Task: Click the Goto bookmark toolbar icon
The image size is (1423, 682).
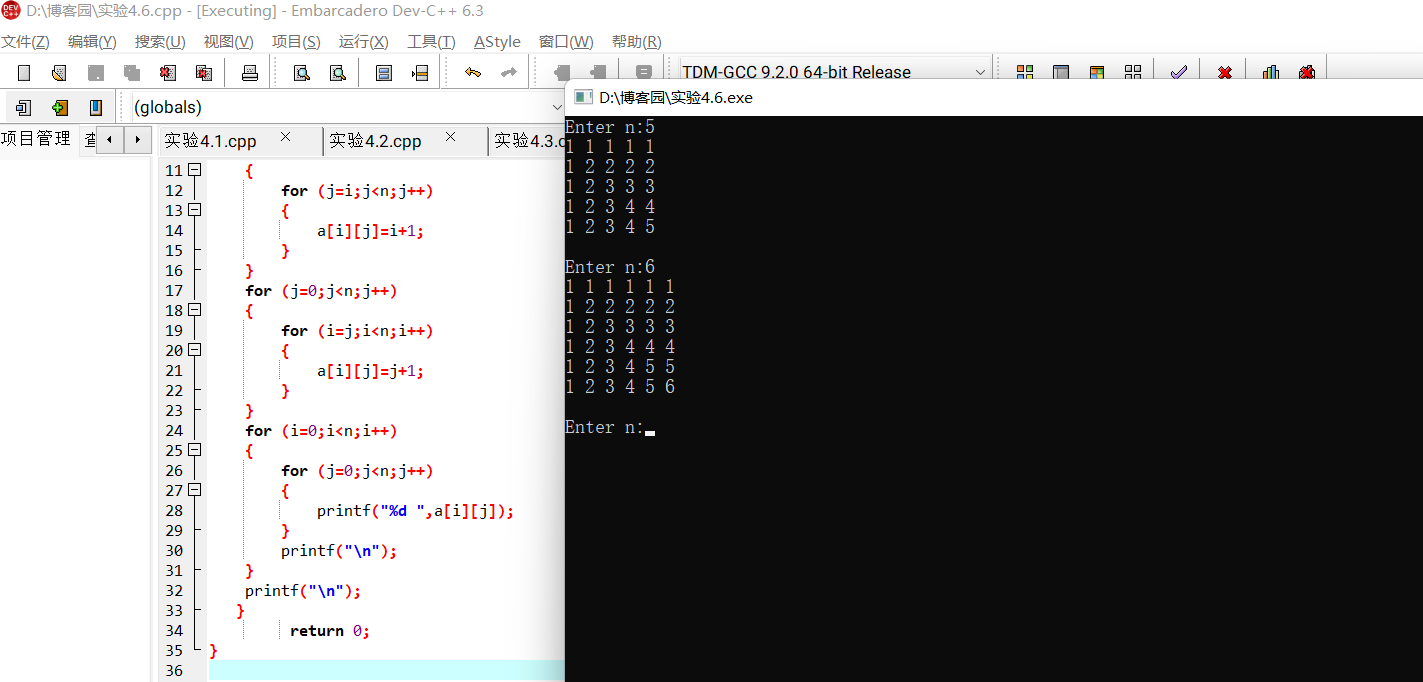Action: pos(420,73)
